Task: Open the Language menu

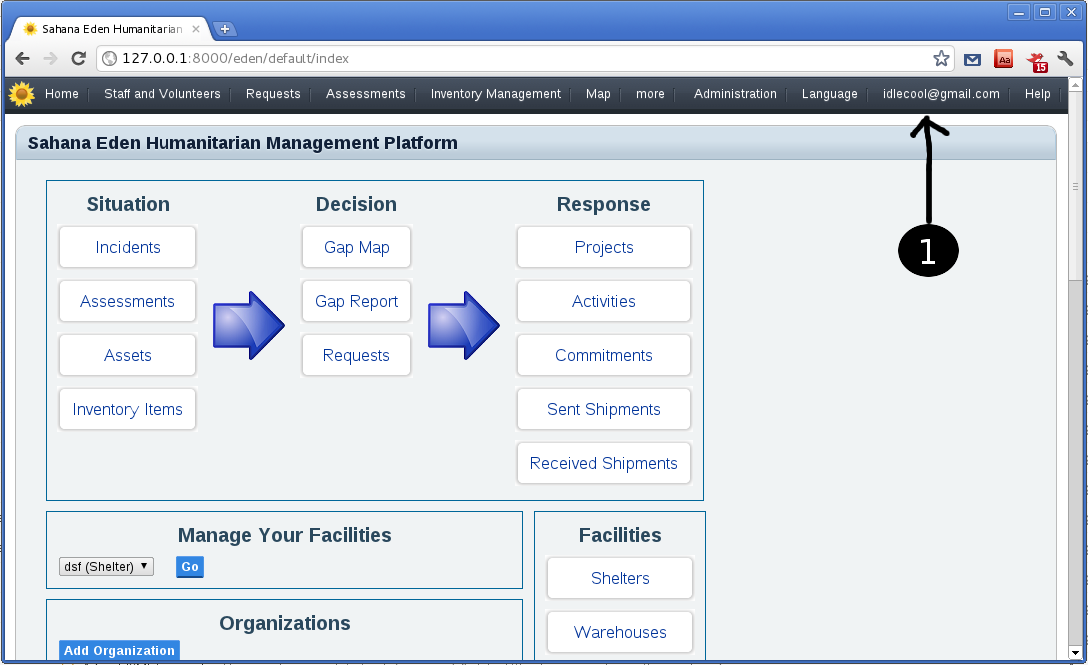Action: (829, 94)
